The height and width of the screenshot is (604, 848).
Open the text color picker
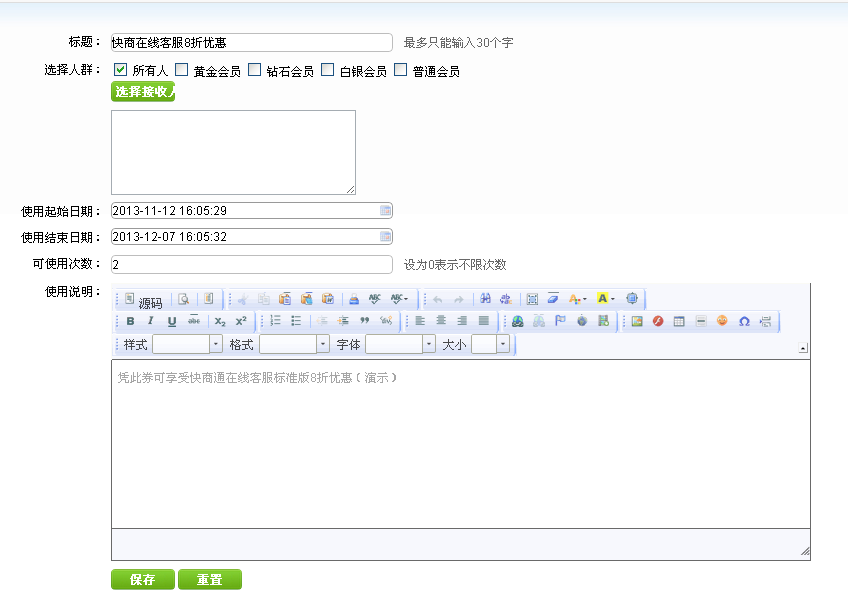click(x=577, y=299)
